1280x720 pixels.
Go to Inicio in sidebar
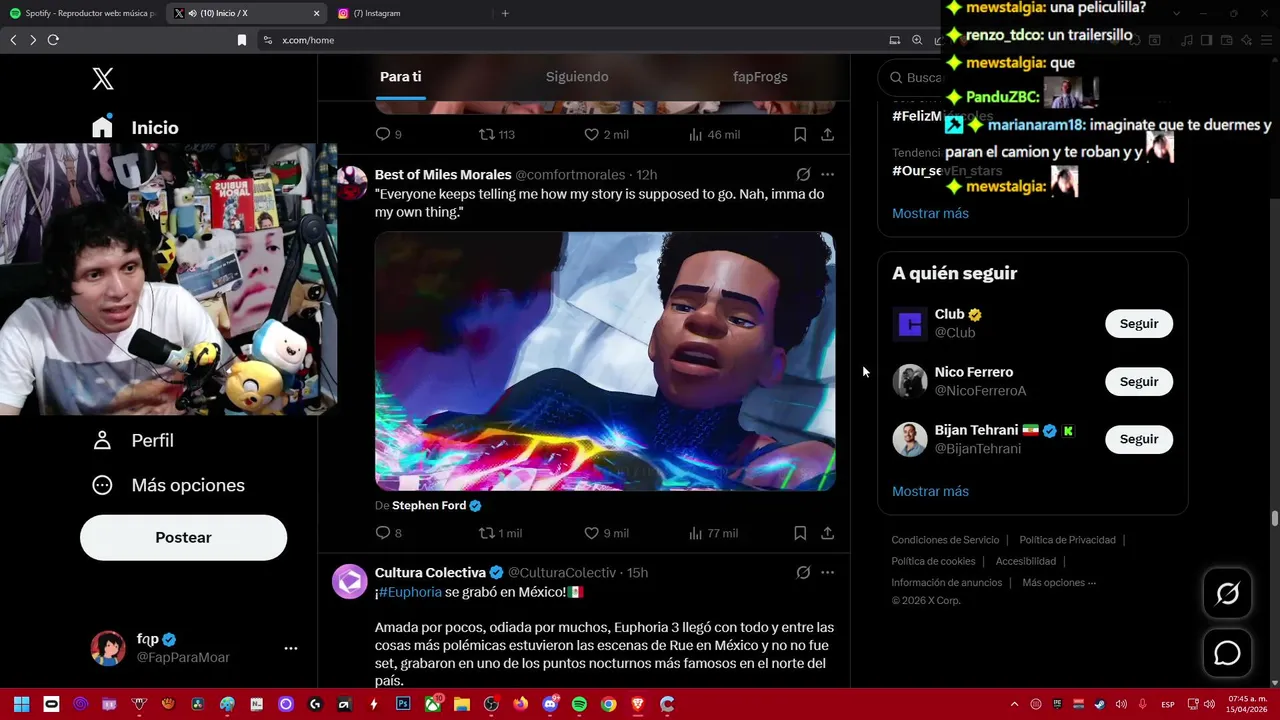[x=135, y=128]
